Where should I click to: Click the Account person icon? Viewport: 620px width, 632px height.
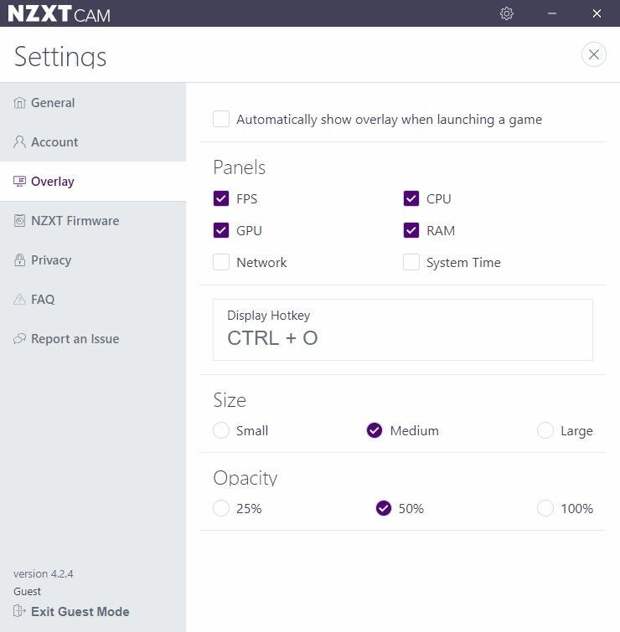[x=19, y=142]
